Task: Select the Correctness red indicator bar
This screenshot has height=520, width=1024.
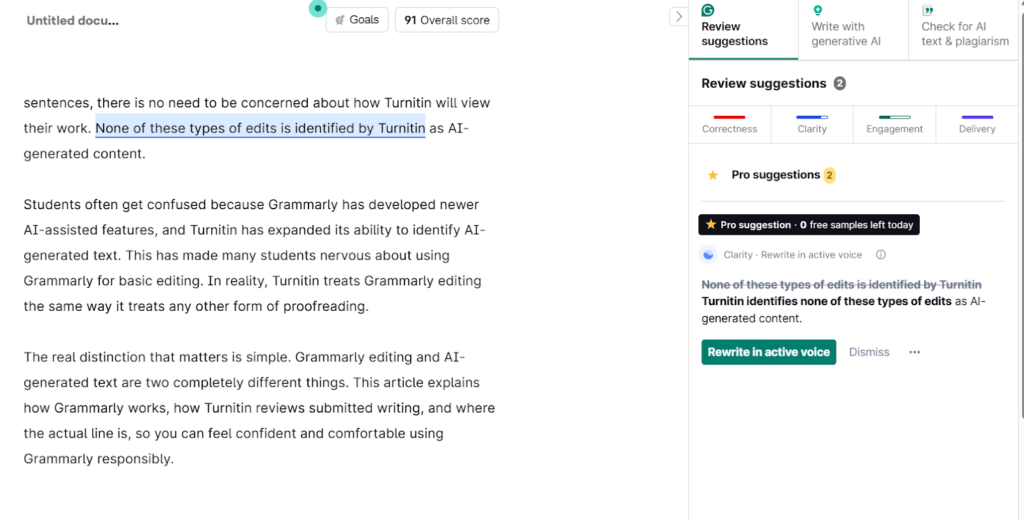Action: point(729,118)
